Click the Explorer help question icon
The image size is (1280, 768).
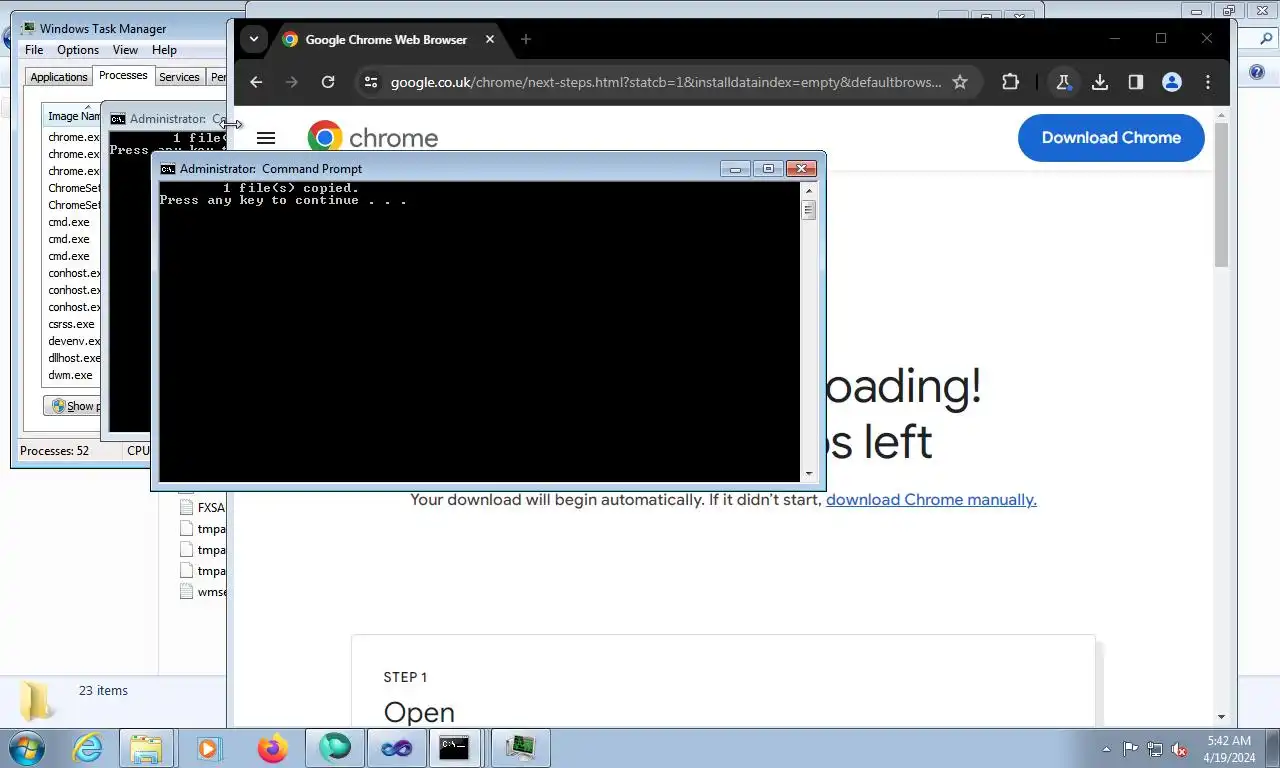1258,73
